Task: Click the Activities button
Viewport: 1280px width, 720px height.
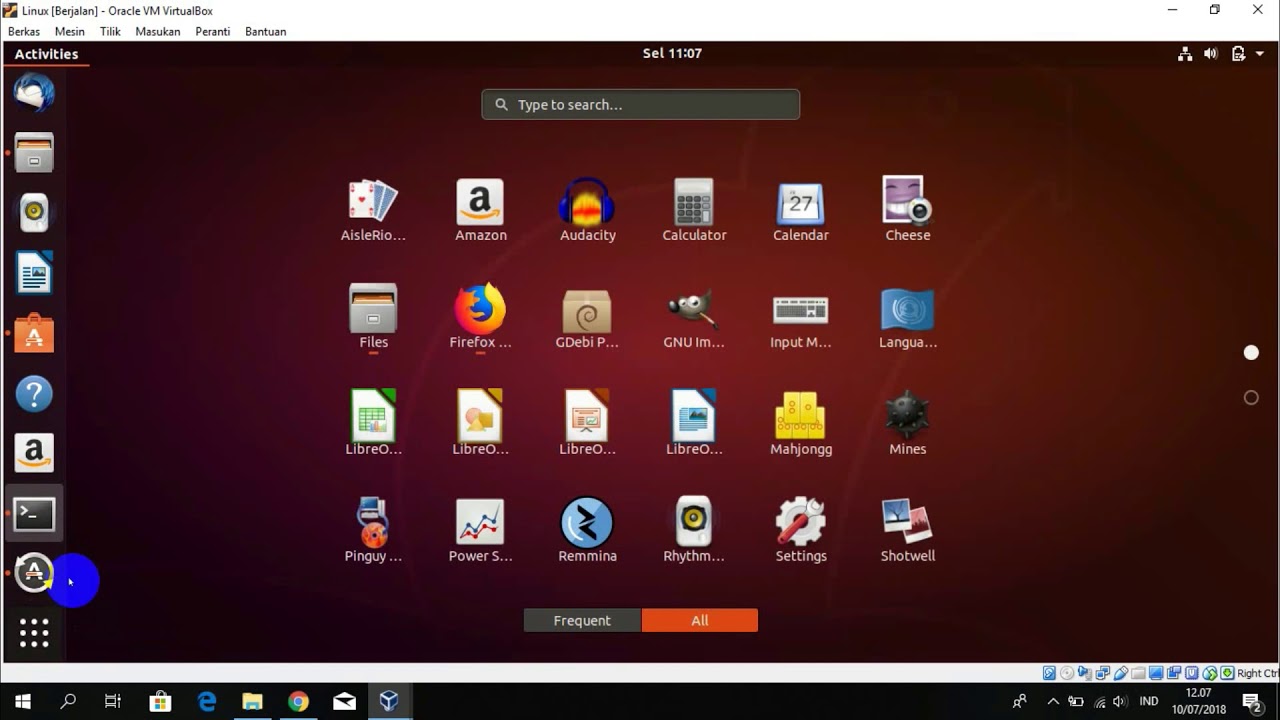Action: (x=46, y=54)
